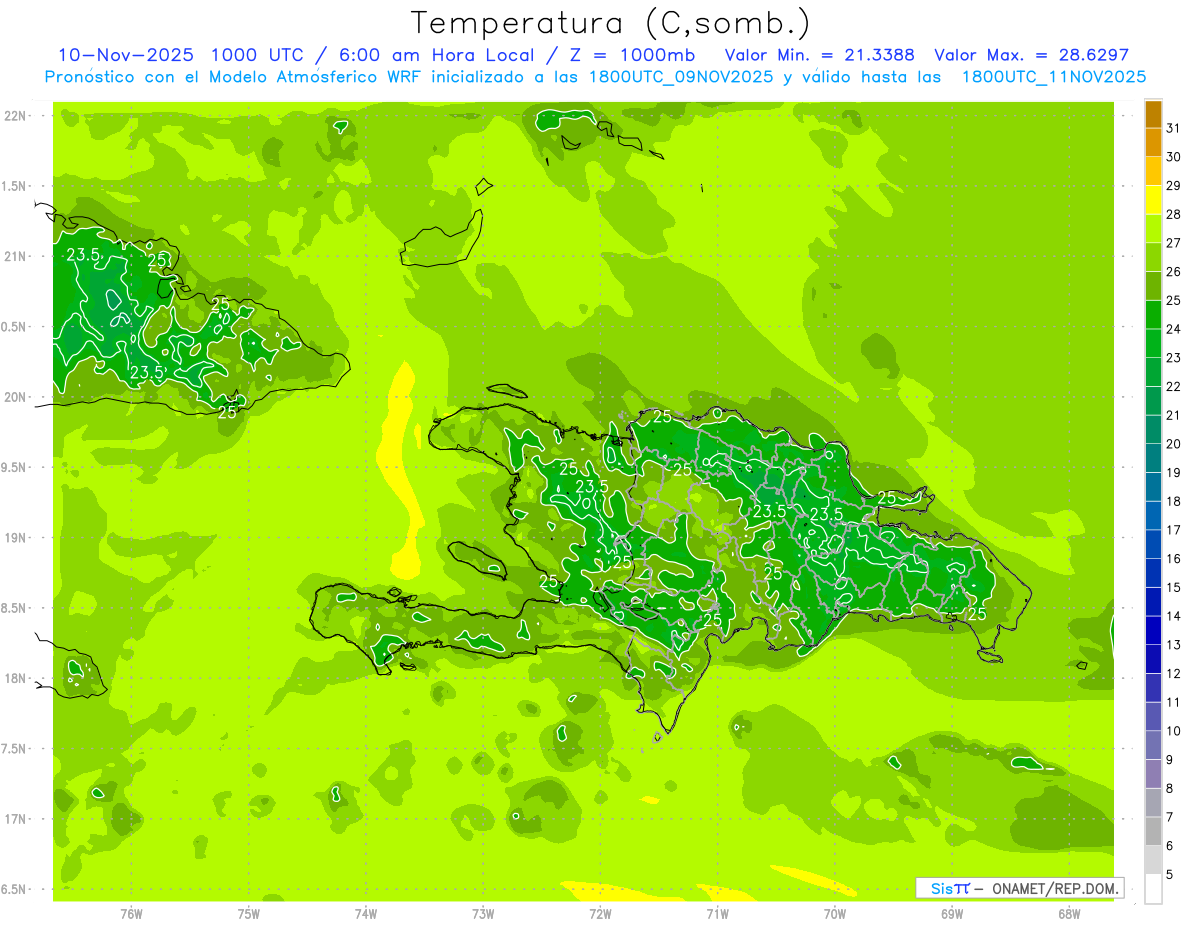Image resolution: width=1200 pixels, height=927 pixels.
Task: Pick the green colorbar swatch between 24 and 25
Action: tap(1153, 315)
